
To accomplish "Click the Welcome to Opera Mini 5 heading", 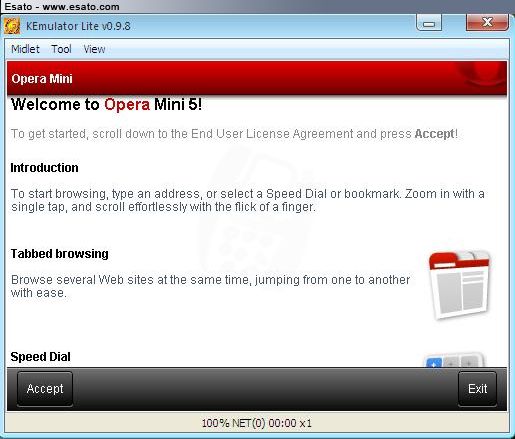I will click(106, 105).
